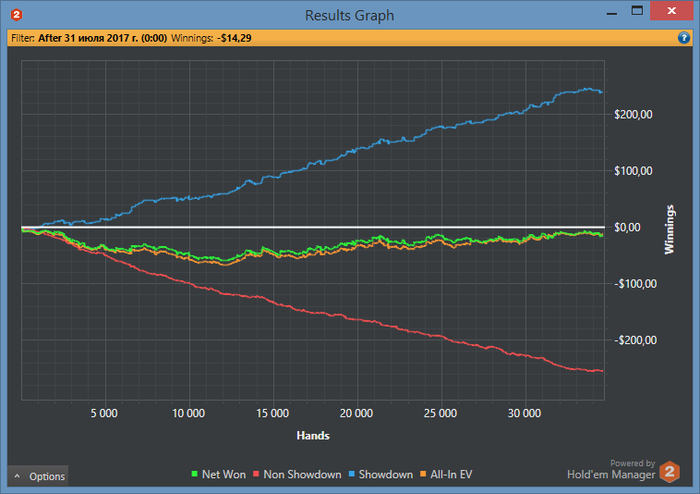Click the Results Graph window title
Image resolution: width=700 pixels, height=494 pixels.
coord(350,15)
